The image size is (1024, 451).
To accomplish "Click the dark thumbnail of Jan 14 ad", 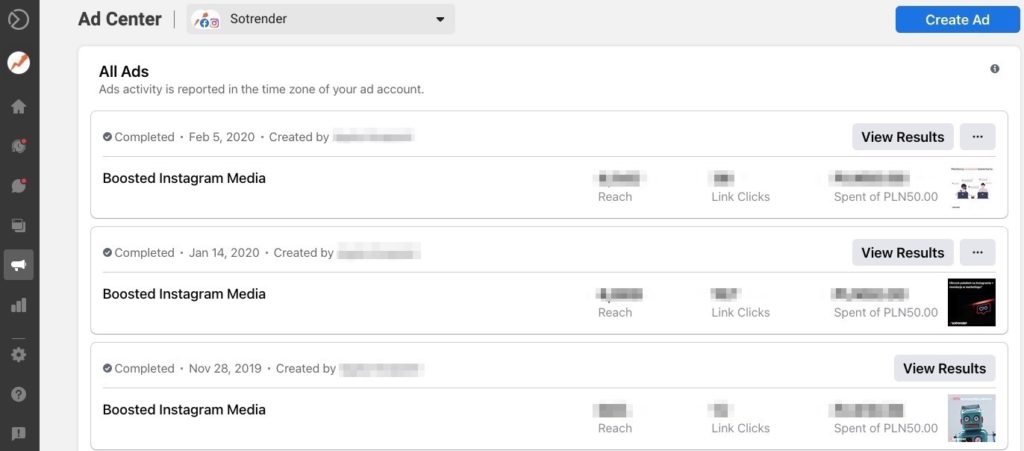I will pyautogui.click(x=971, y=302).
